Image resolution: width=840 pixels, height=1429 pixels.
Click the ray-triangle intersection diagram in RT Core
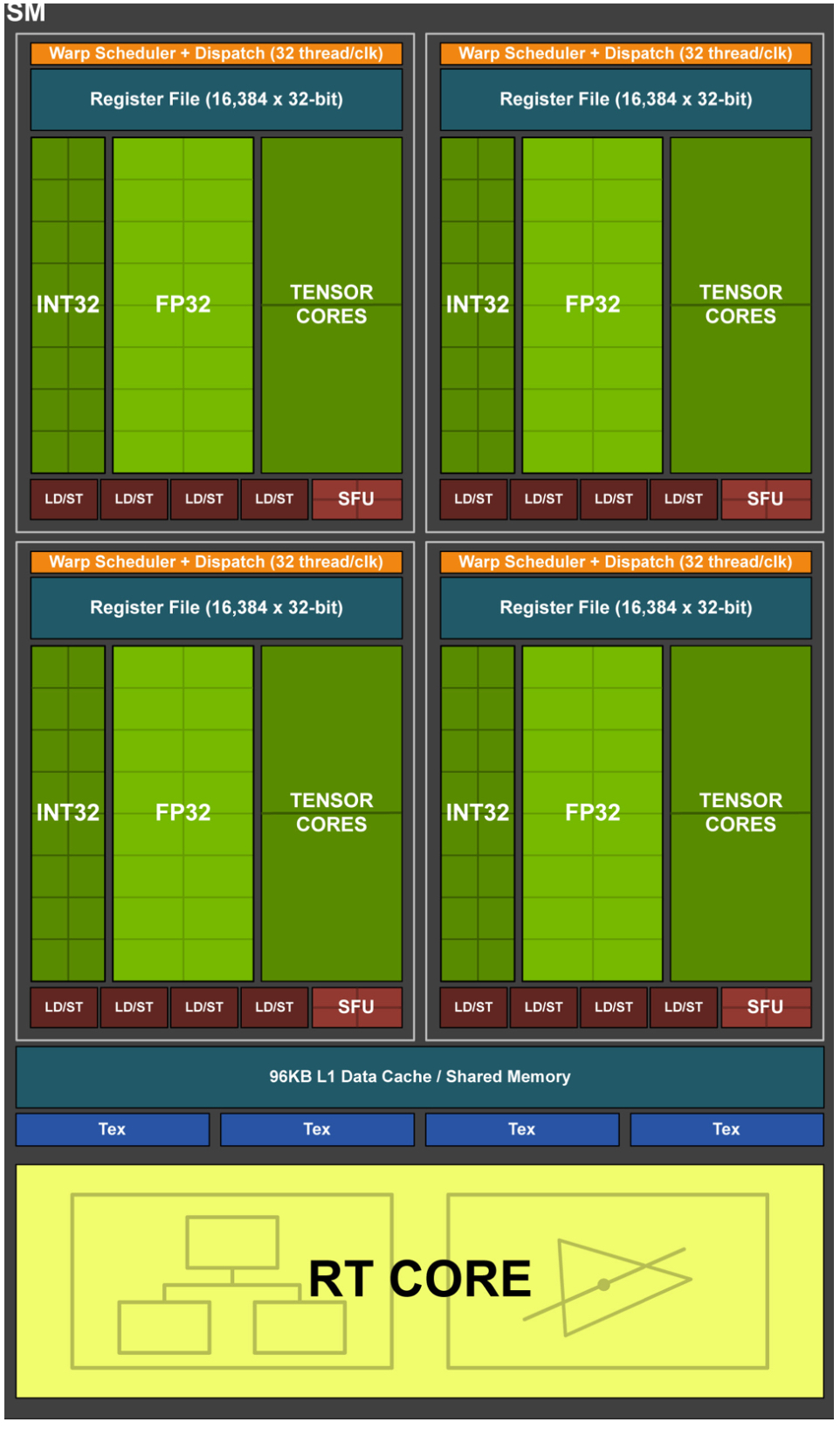608,1281
